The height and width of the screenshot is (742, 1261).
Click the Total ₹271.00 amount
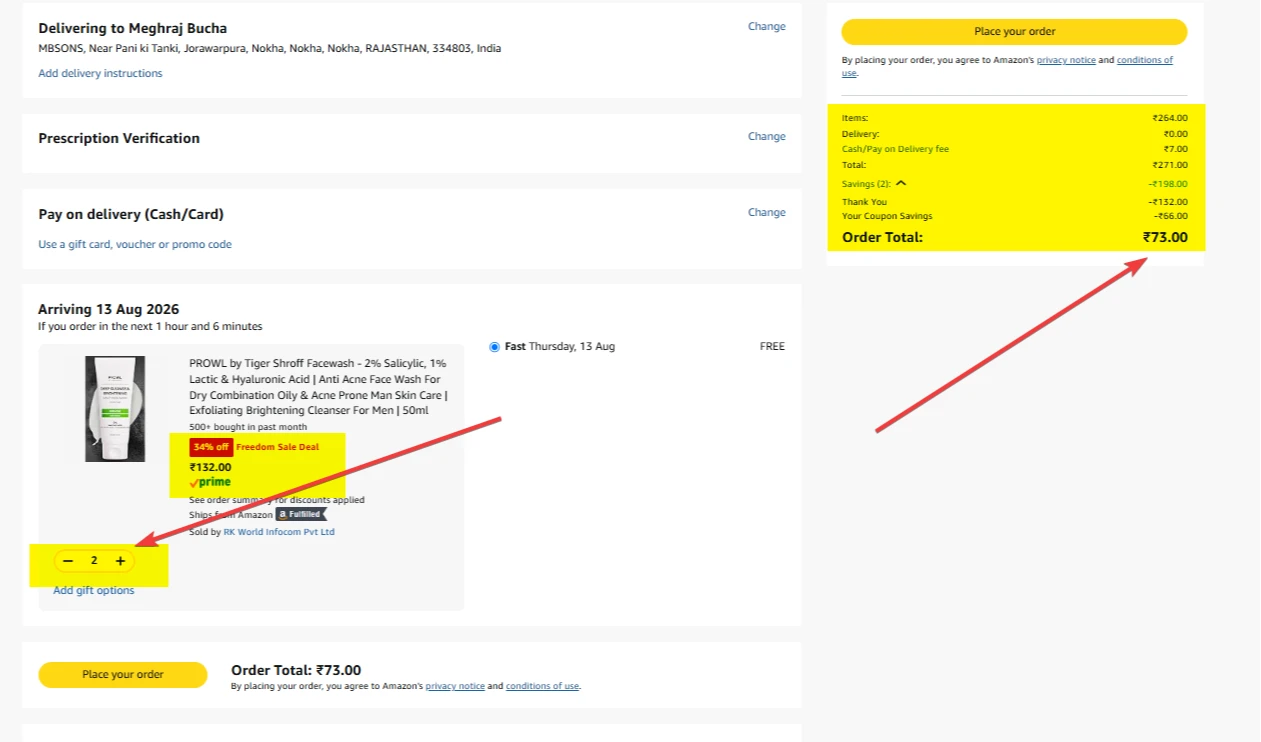coord(1170,165)
